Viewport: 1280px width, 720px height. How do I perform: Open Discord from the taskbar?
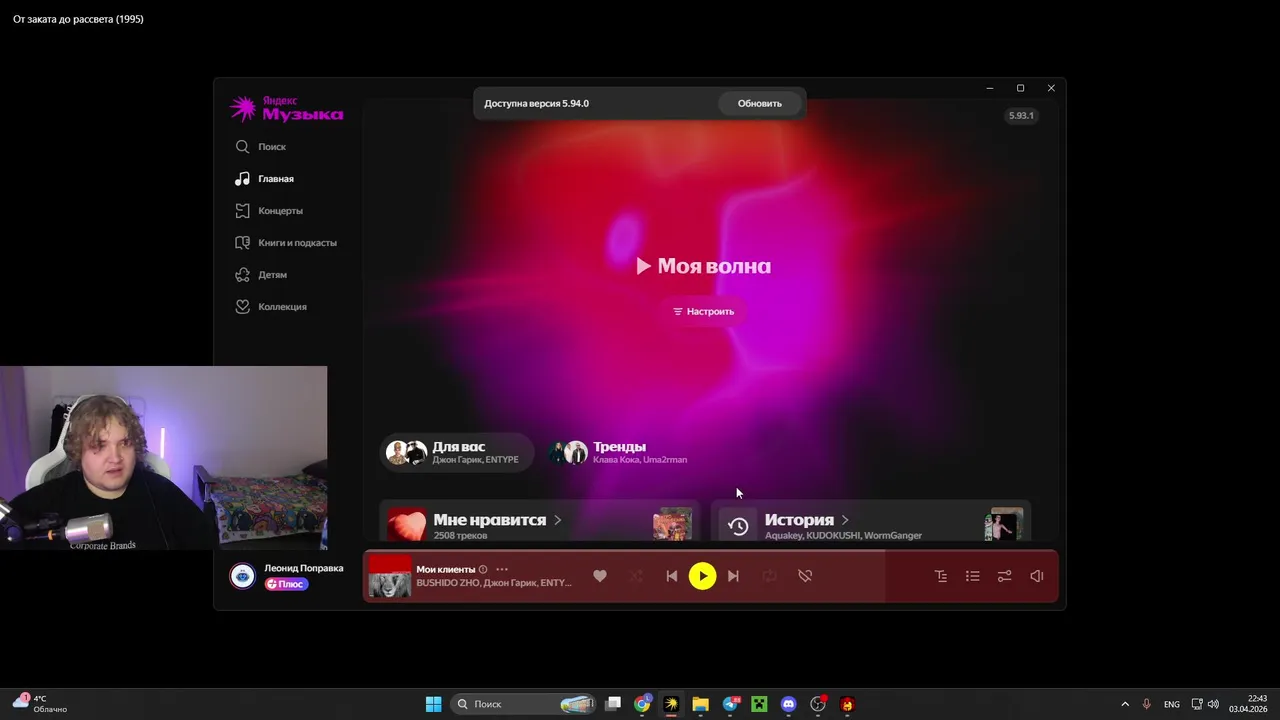(x=788, y=704)
